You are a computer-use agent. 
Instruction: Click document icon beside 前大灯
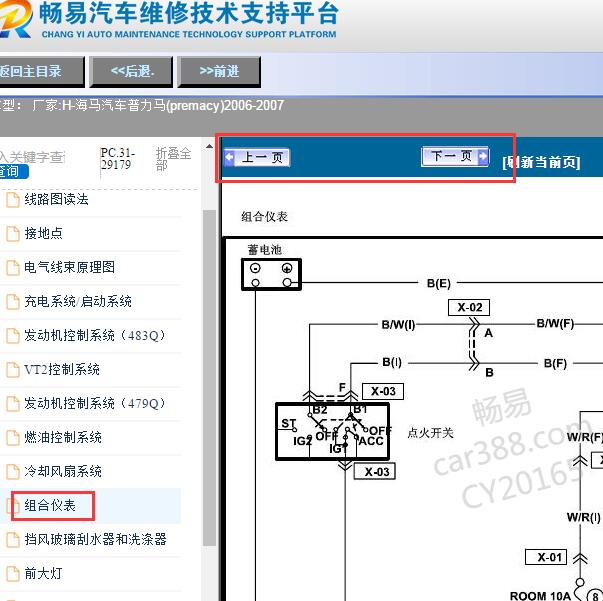(x=13, y=574)
